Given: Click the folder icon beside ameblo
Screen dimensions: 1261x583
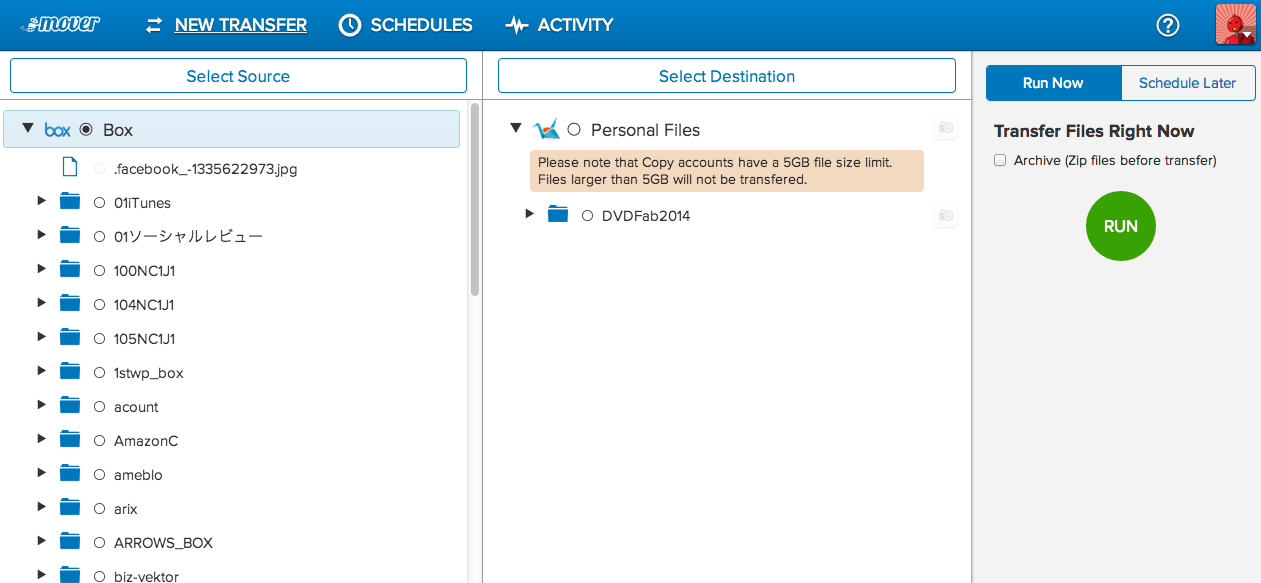Looking at the screenshot, I should pos(69,474).
